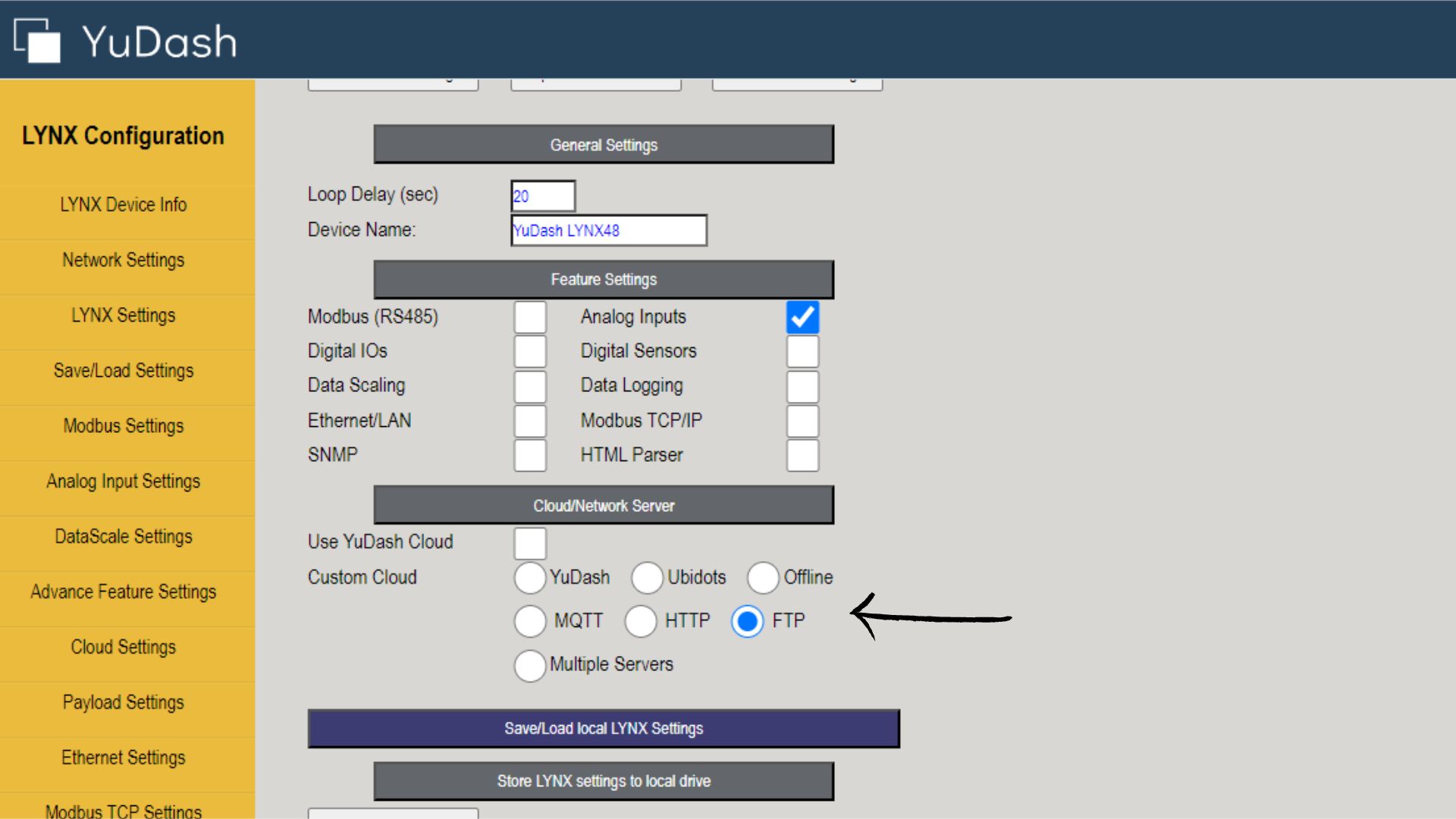Select the MQTT radio option
Screen dimensions: 1456x819
tap(529, 621)
